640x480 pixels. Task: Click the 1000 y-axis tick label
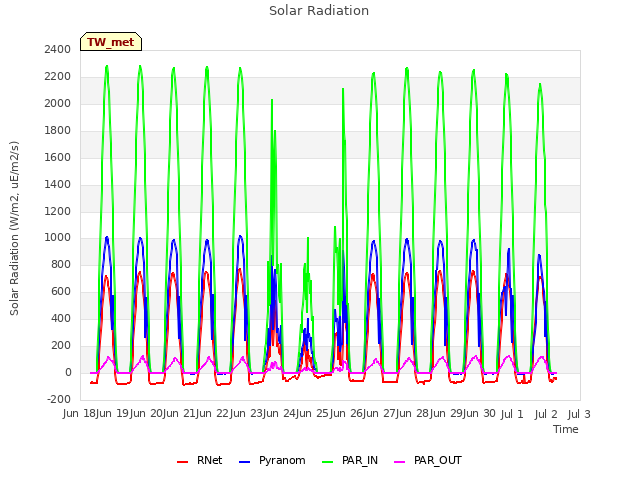pos(58,238)
